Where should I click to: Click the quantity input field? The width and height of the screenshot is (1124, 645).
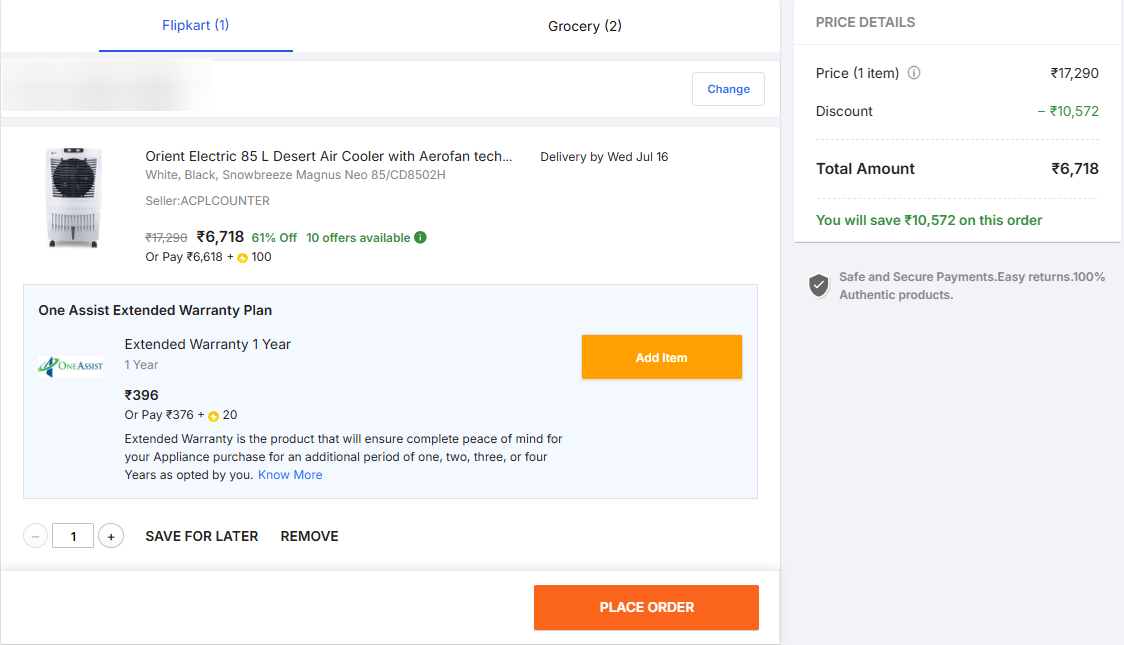tap(73, 537)
